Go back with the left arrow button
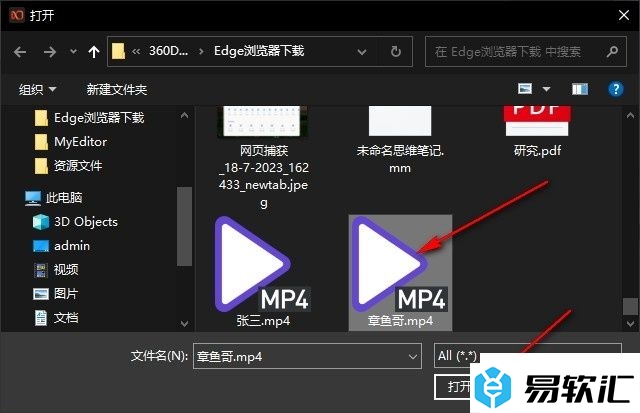The height and width of the screenshot is (413, 640). coord(20,52)
